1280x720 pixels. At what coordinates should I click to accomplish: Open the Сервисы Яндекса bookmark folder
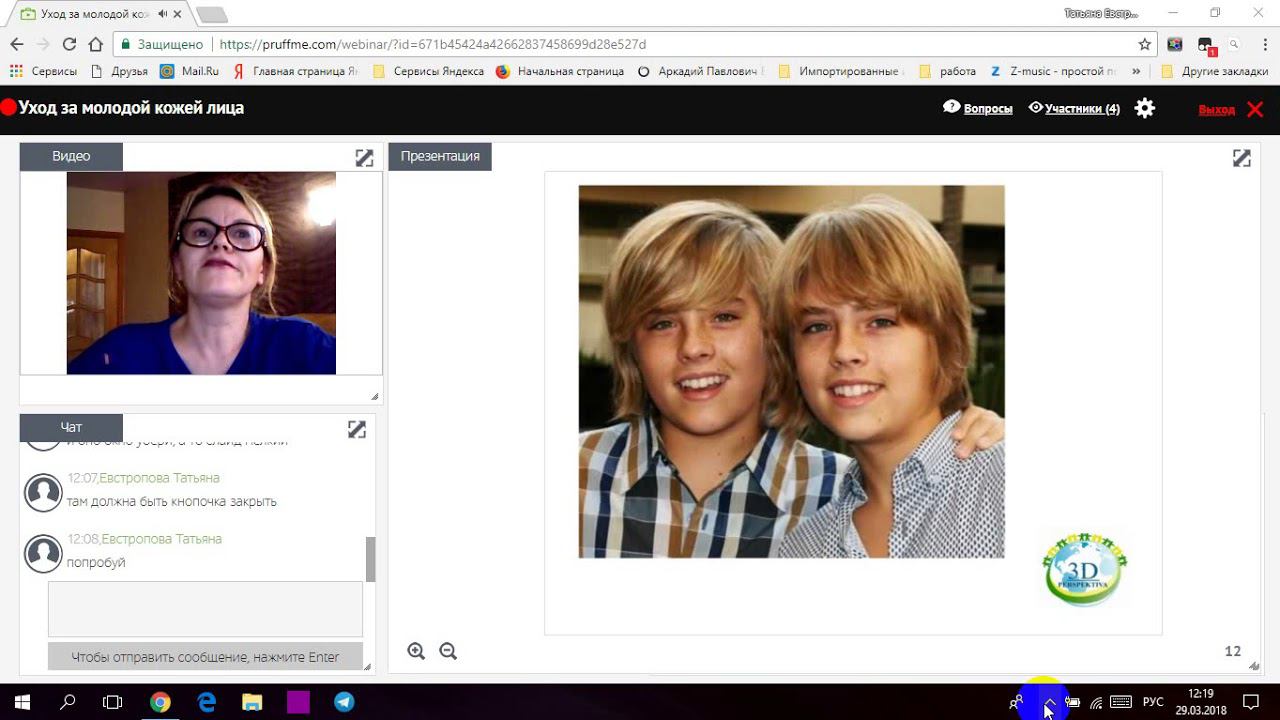[x=428, y=71]
